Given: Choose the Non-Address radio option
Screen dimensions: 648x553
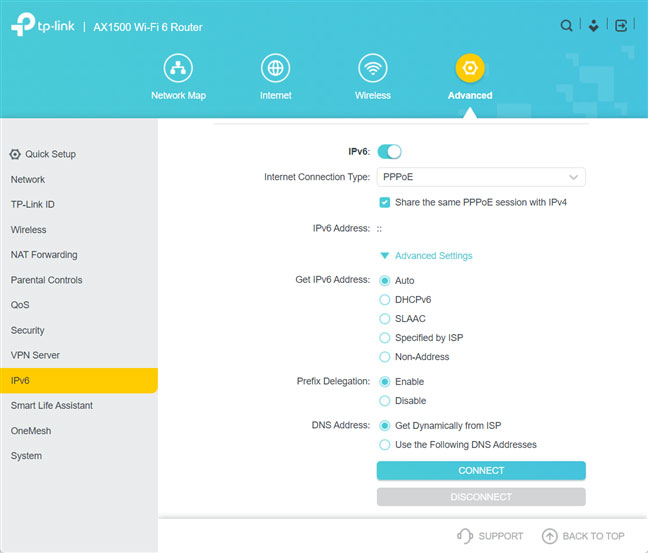Looking at the screenshot, I should coord(385,357).
